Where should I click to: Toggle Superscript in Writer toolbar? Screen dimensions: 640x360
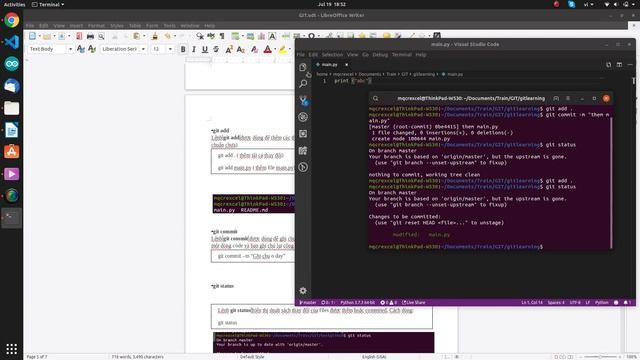point(229,49)
